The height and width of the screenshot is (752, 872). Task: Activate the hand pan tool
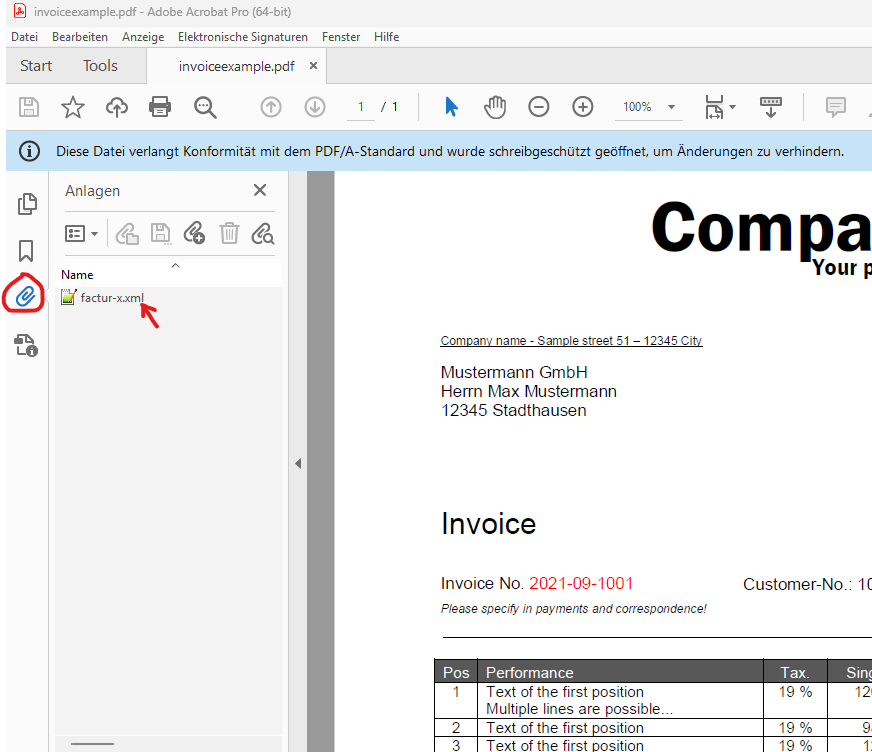[x=494, y=107]
